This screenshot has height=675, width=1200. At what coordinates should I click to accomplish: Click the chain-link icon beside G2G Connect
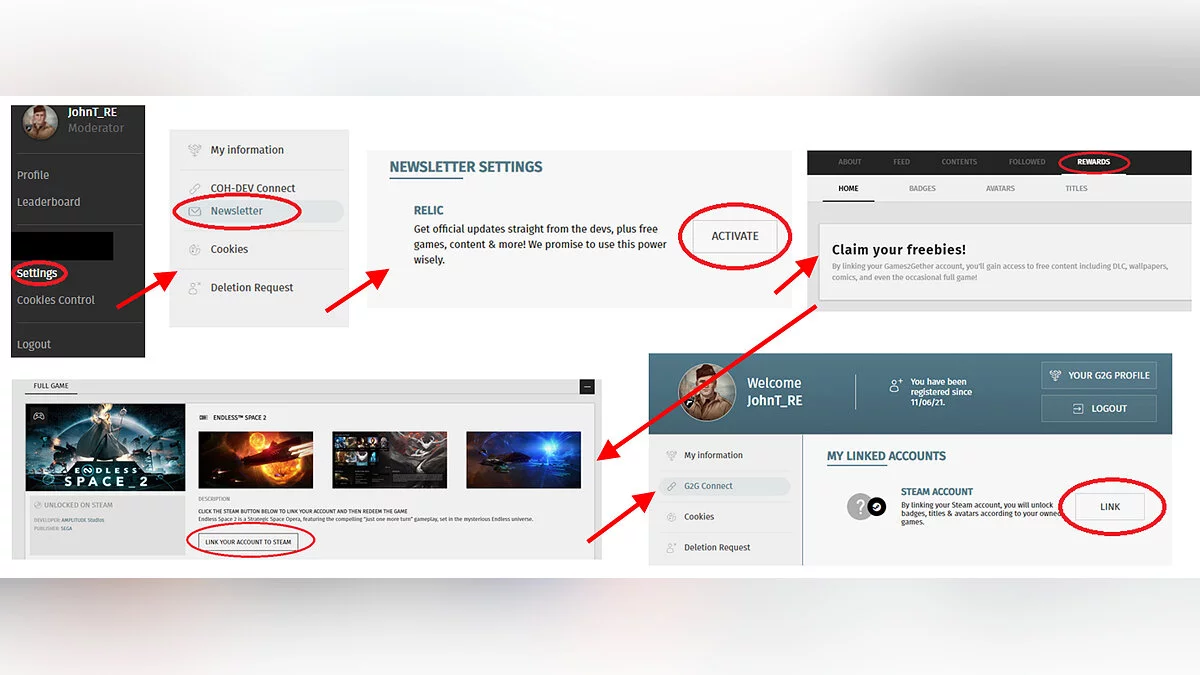(671, 486)
